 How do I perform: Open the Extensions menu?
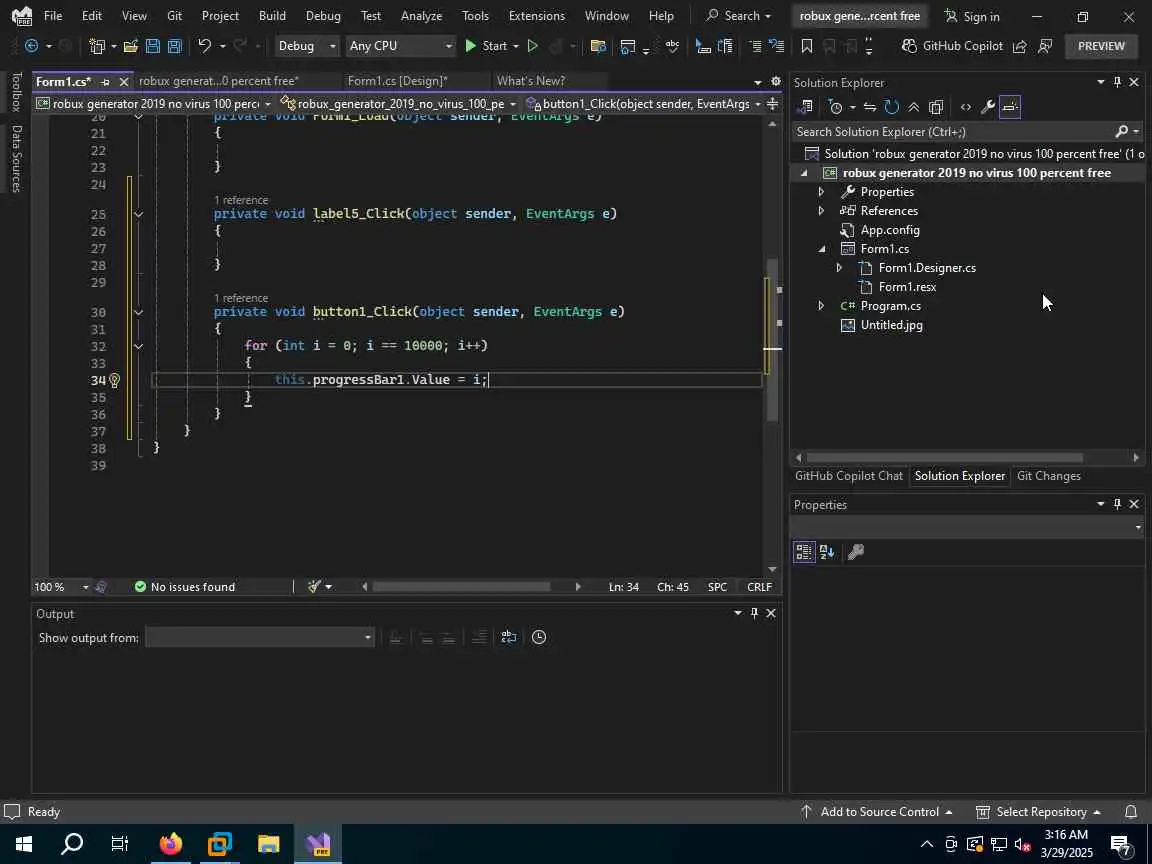click(x=536, y=15)
